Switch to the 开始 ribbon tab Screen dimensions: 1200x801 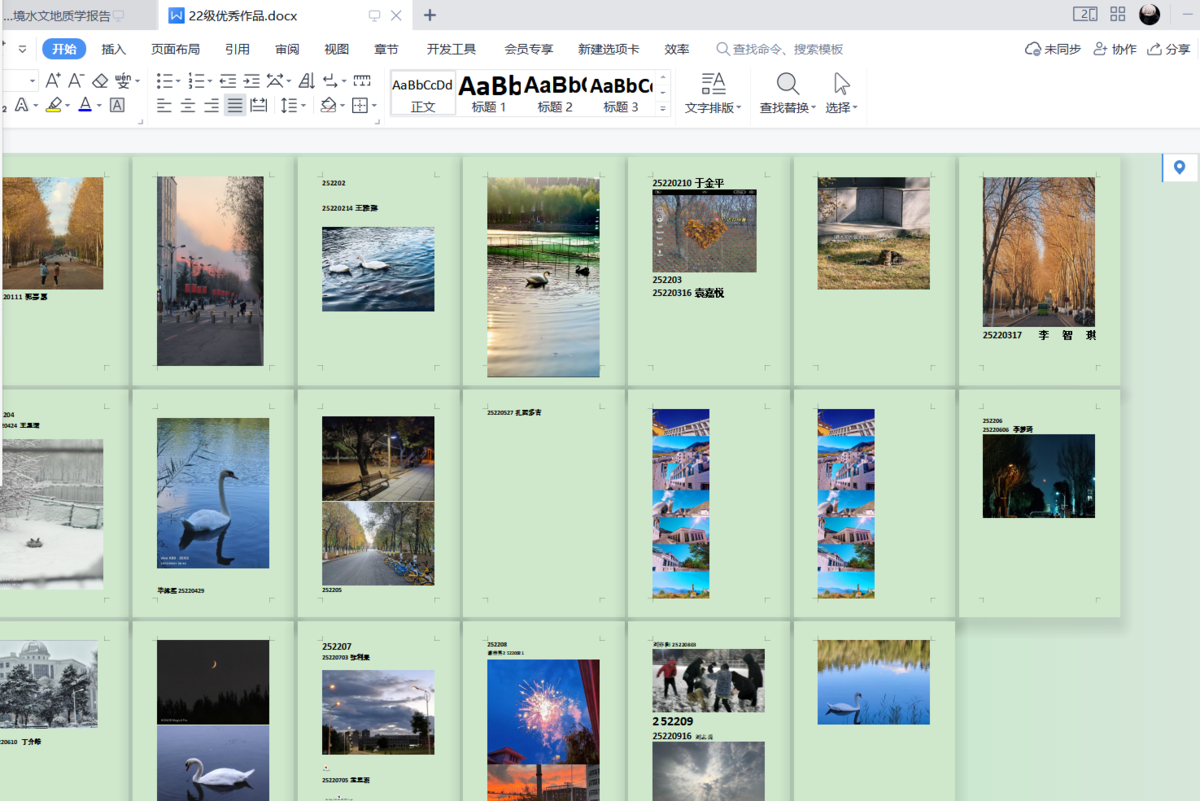64,49
